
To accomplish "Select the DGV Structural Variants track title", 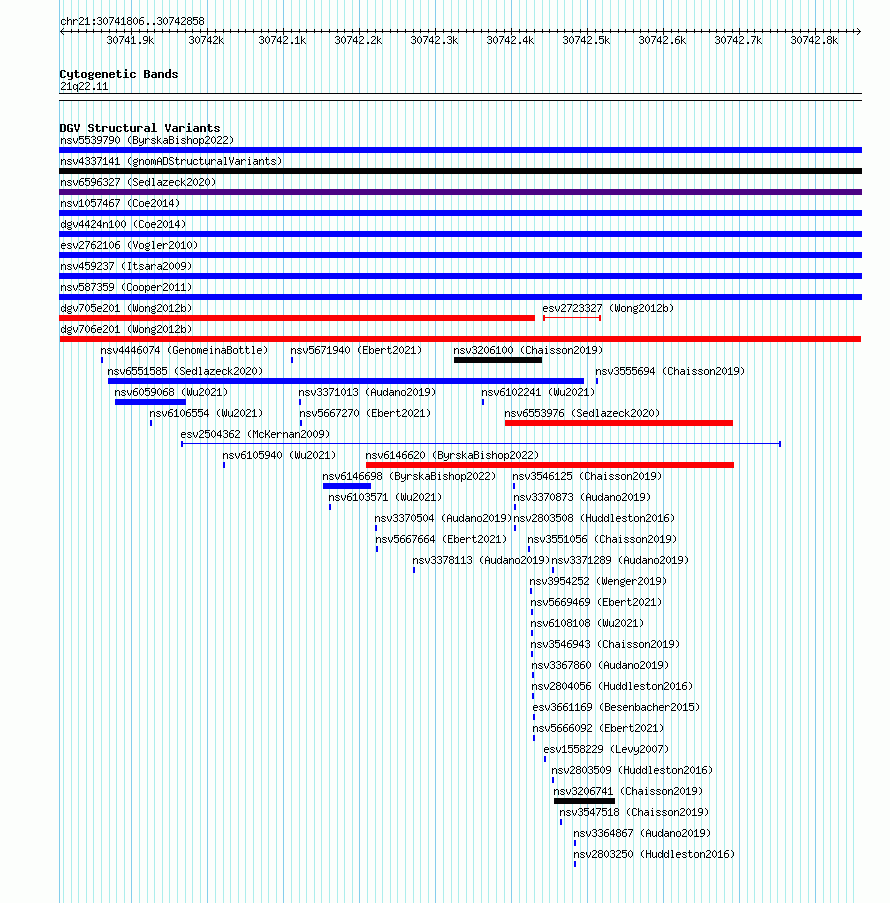I will coord(140,128).
